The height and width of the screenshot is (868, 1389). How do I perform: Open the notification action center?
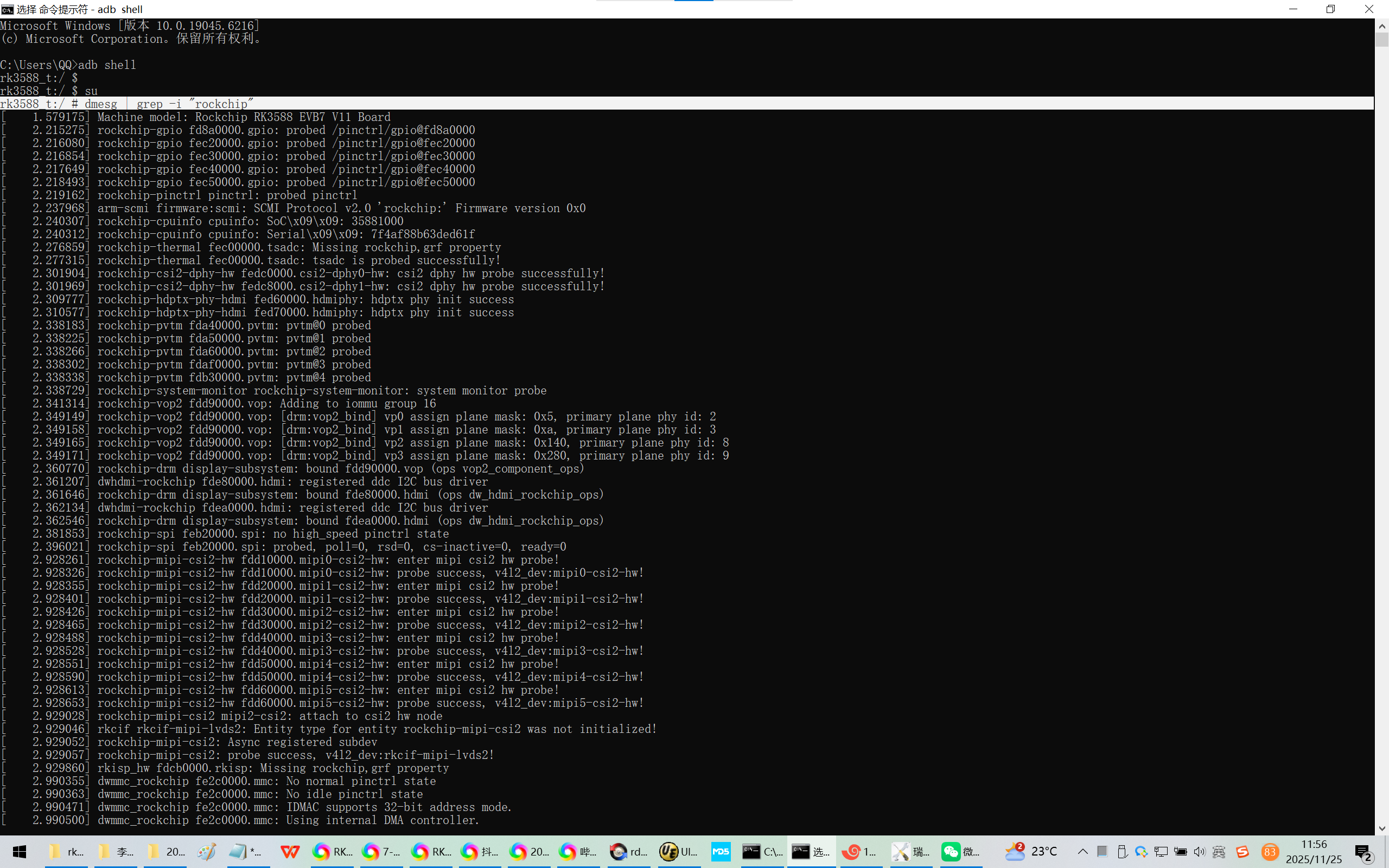pyautogui.click(x=1363, y=852)
